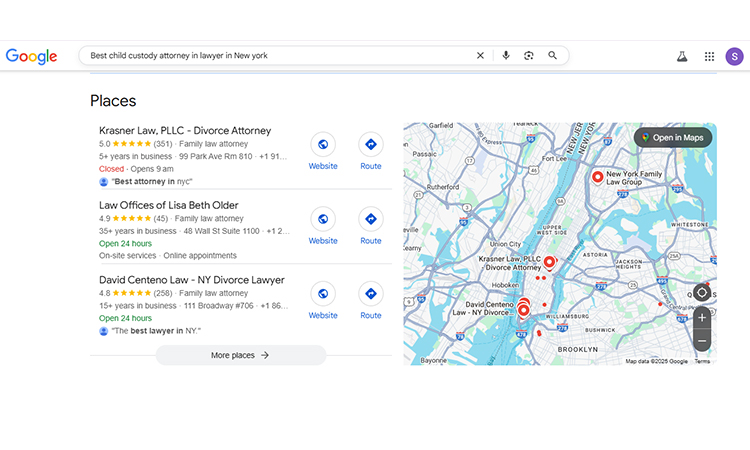Open Krasner Law website icon
Image resolution: width=750 pixels, height=450 pixels.
click(323, 144)
